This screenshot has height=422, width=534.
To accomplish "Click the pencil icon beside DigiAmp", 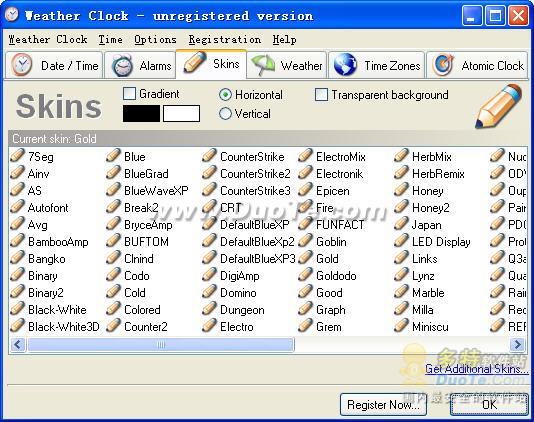I will pyautogui.click(x=209, y=275).
